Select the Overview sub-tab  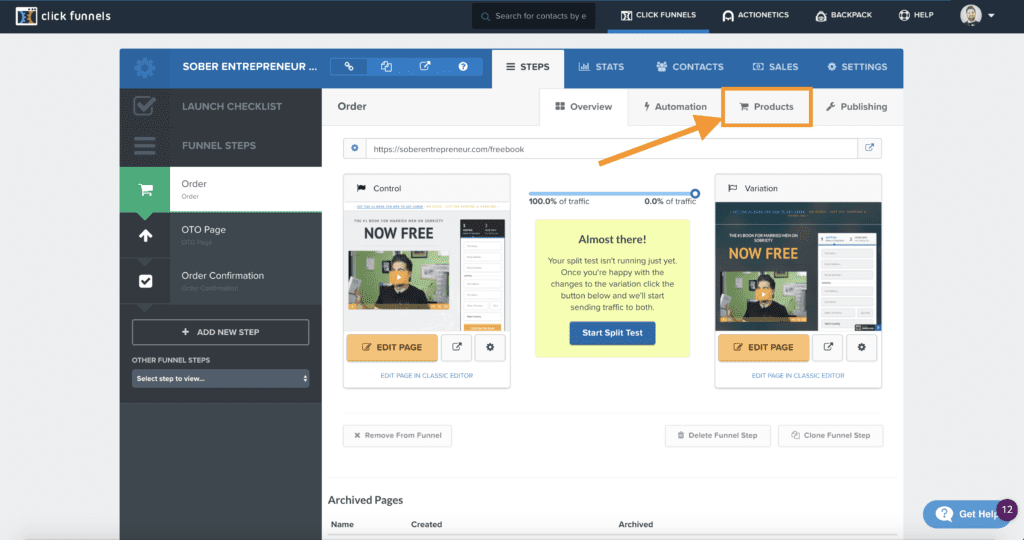click(x=584, y=107)
